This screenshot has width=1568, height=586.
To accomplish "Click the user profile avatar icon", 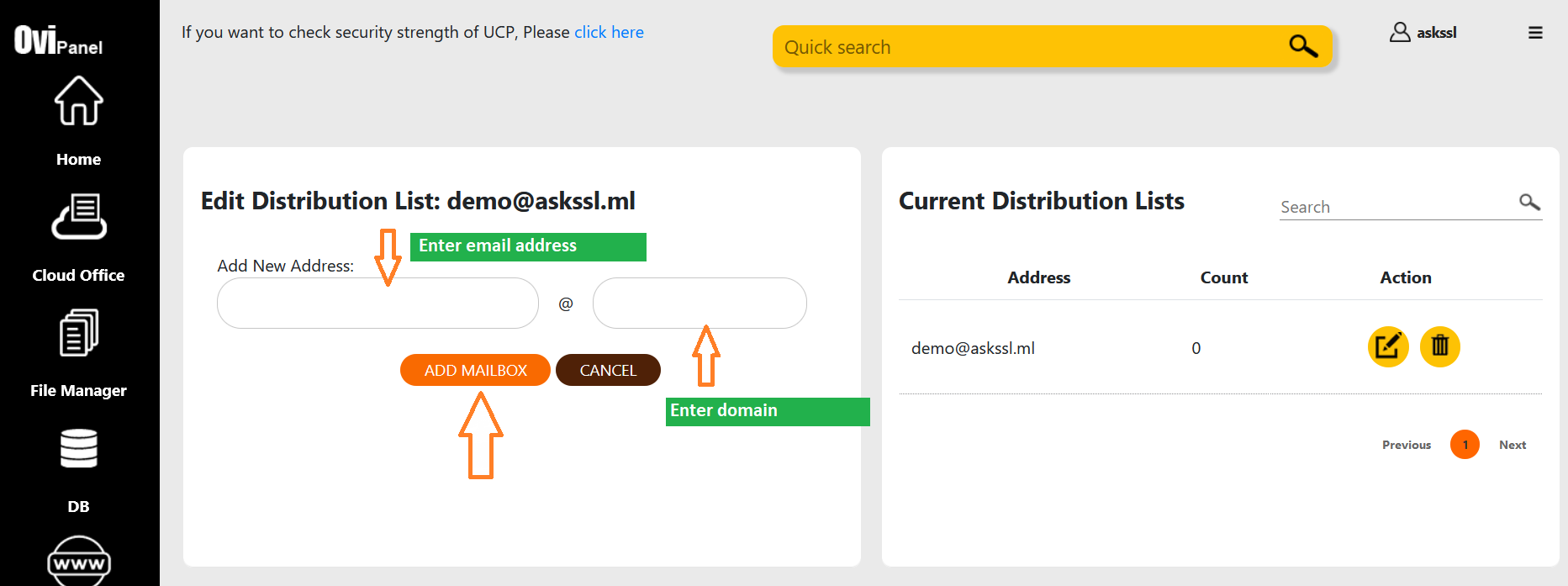I will (x=1400, y=32).
